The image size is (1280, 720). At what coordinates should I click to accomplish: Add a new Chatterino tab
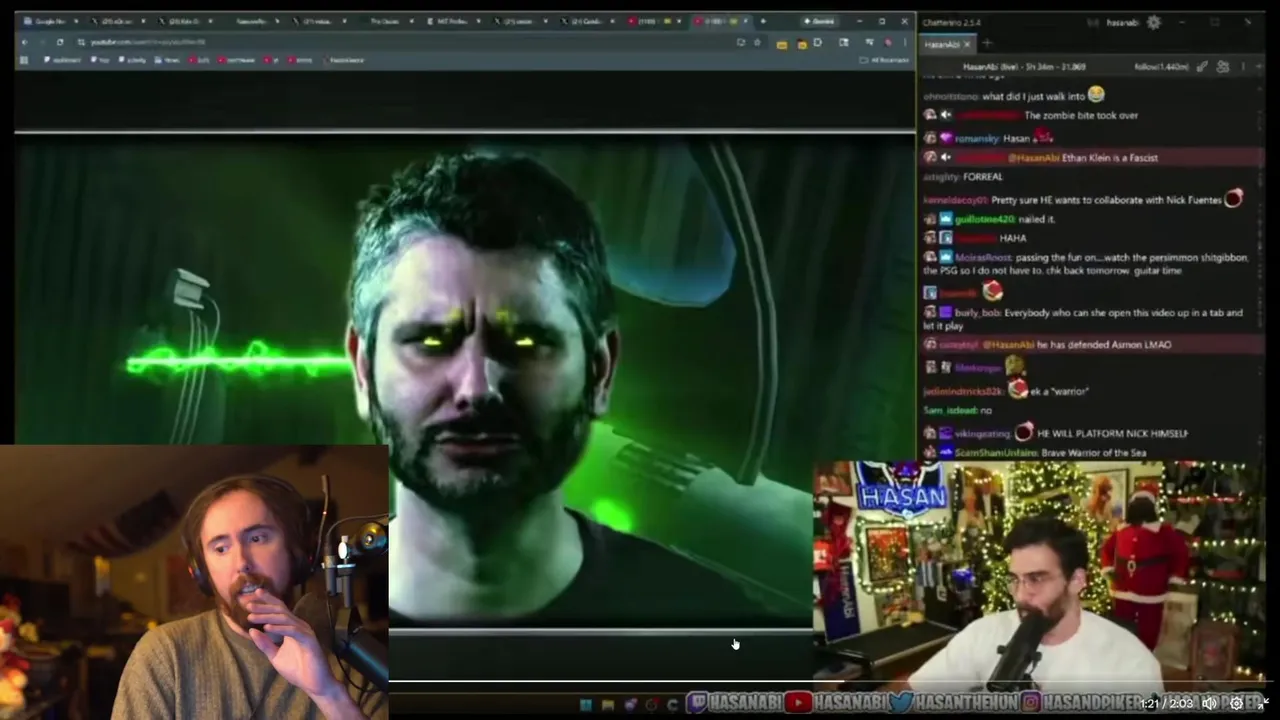pos(987,43)
